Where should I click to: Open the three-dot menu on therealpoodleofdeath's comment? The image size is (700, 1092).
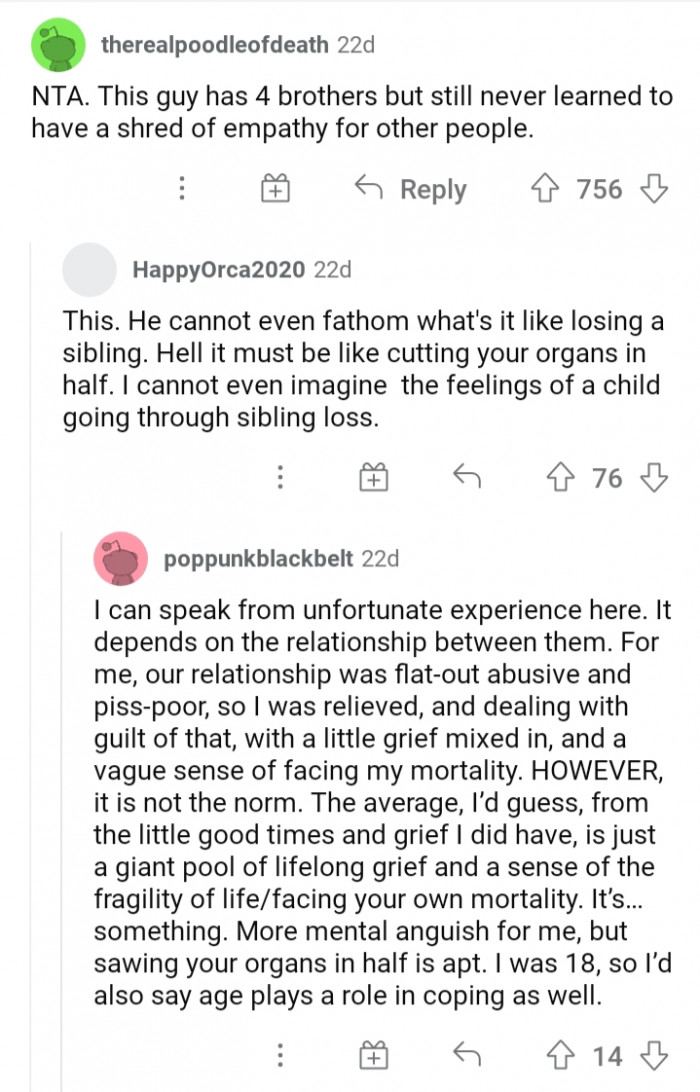point(181,189)
